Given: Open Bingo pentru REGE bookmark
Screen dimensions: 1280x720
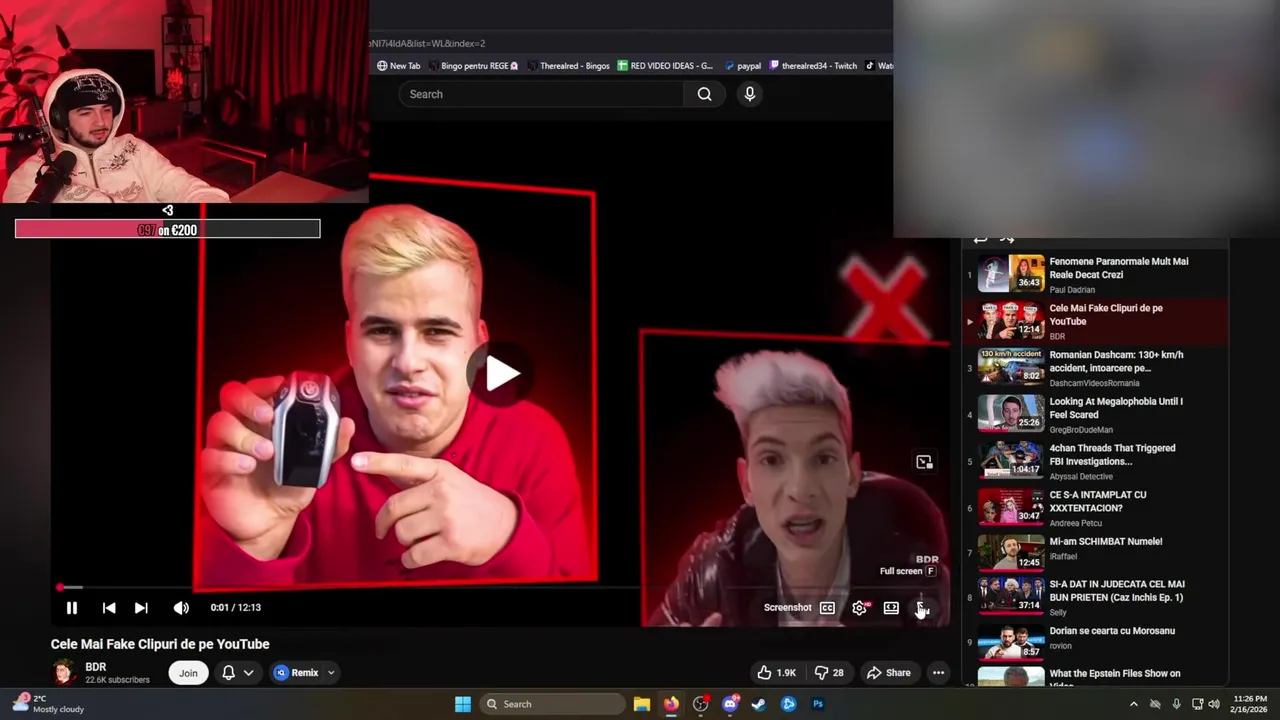Looking at the screenshot, I should pyautogui.click(x=474, y=66).
